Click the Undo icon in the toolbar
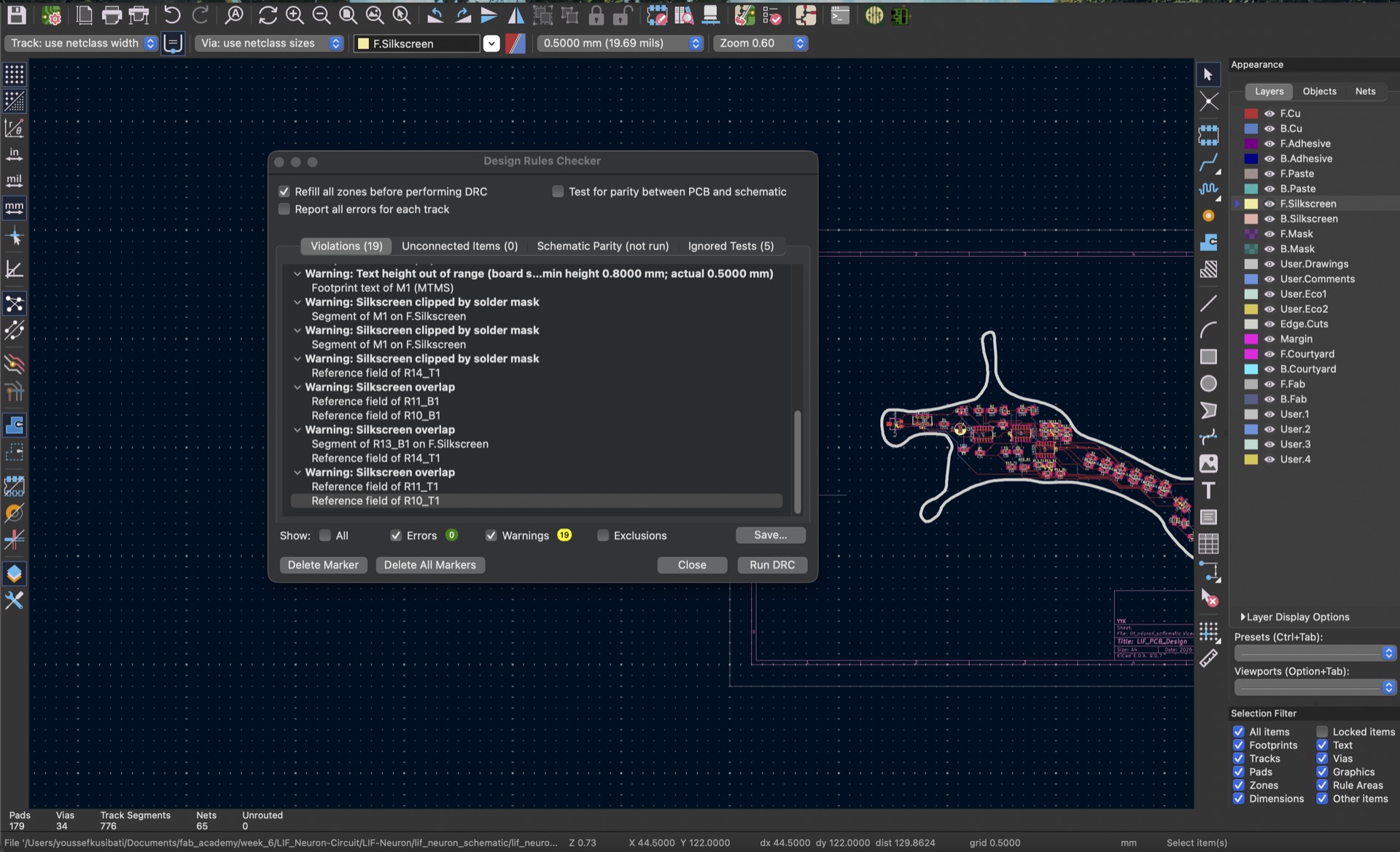Screen dimensions: 1400x852 [171, 15]
